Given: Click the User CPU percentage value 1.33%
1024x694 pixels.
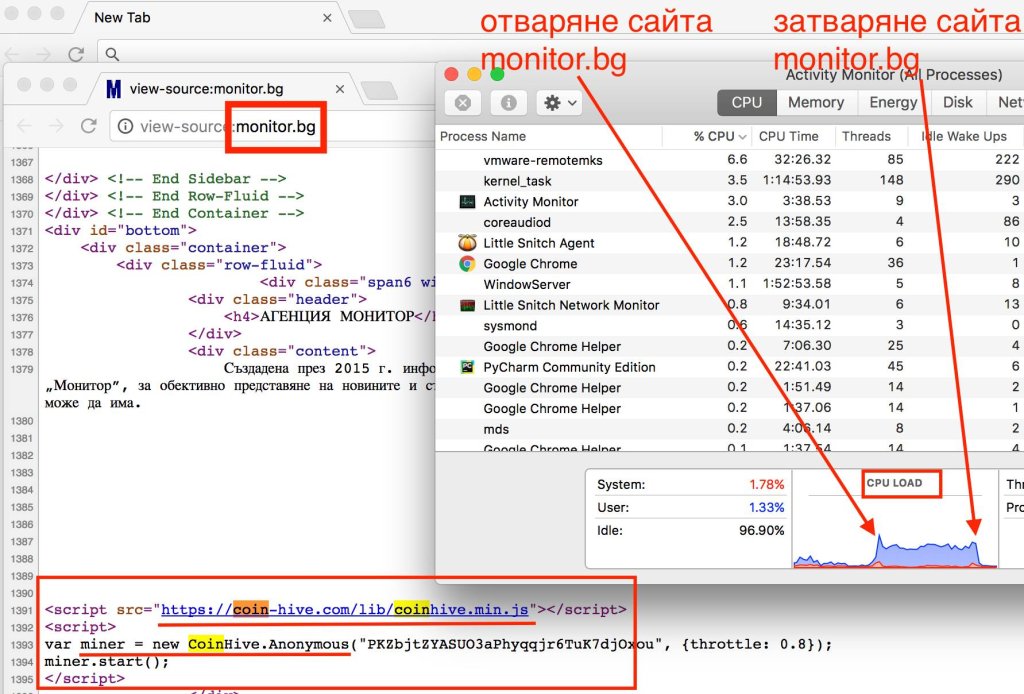Looking at the screenshot, I should click(x=767, y=507).
